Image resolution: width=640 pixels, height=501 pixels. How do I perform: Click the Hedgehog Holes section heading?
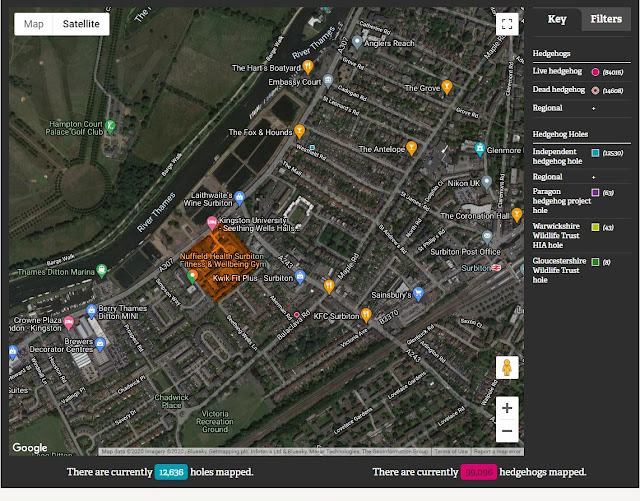(560, 134)
